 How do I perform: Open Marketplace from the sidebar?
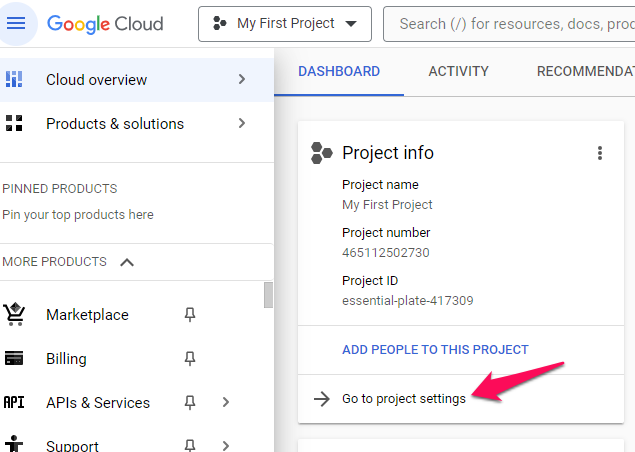pos(87,315)
